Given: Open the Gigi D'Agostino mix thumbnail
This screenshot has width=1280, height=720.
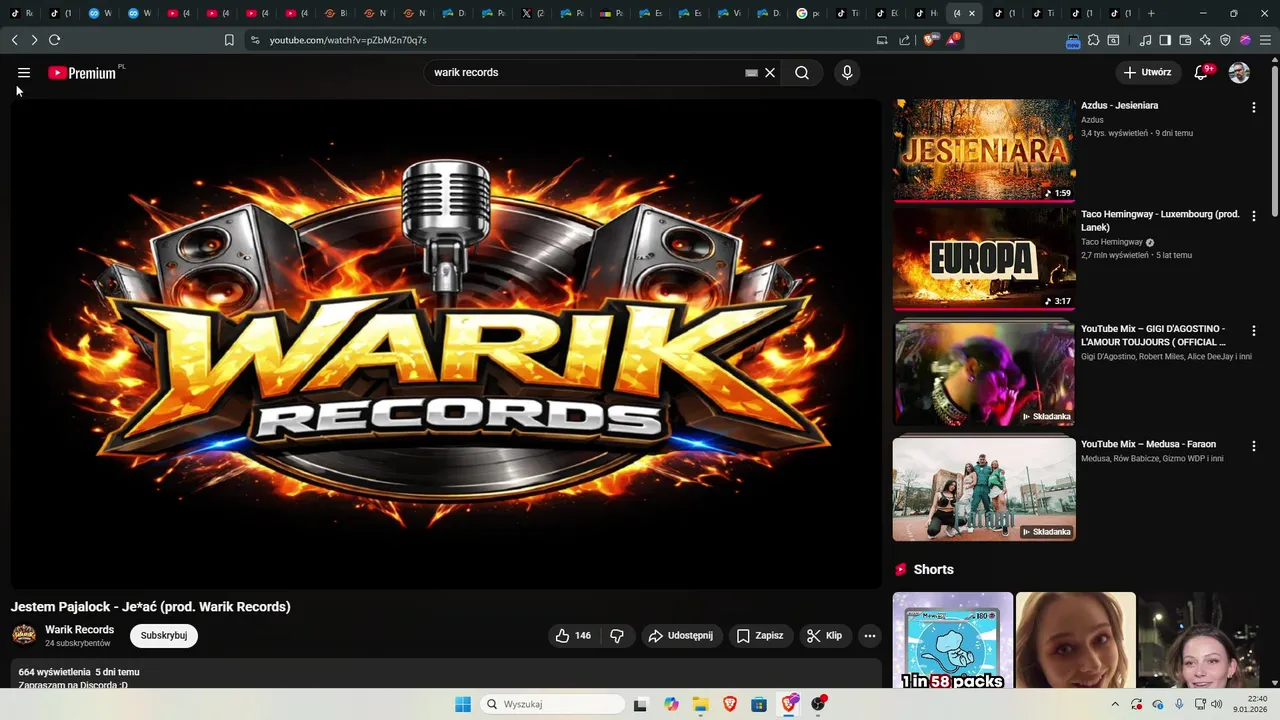Looking at the screenshot, I should (x=984, y=374).
